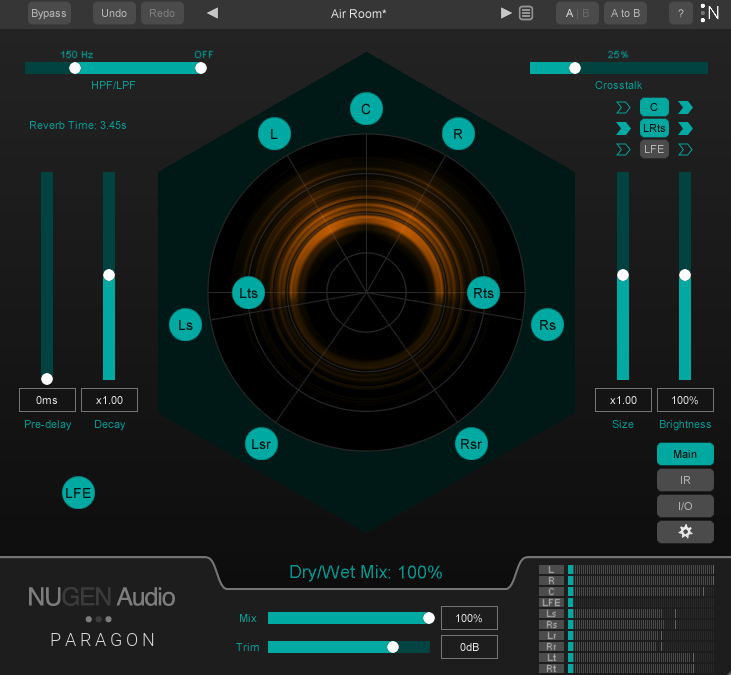
Task: Click Redo button
Action: tap(162, 13)
